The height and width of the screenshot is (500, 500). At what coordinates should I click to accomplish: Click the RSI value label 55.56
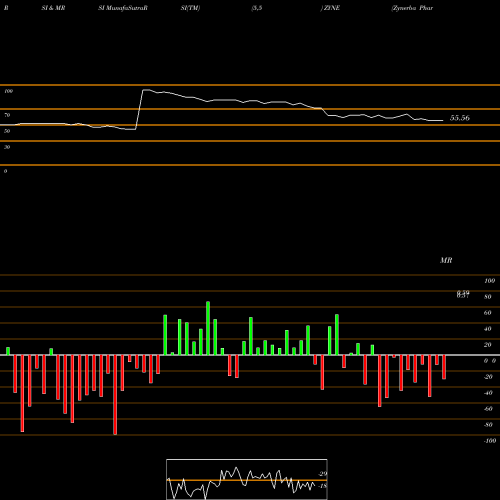coord(460,118)
